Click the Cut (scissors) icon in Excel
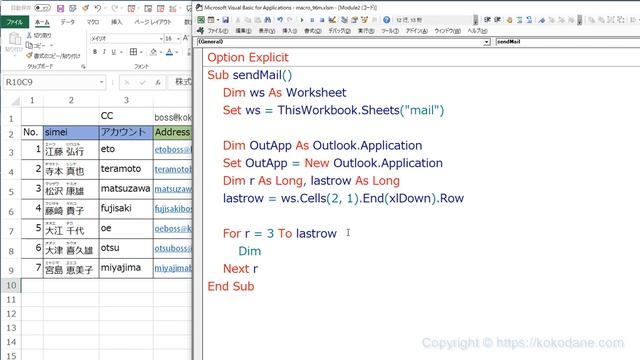The width and height of the screenshot is (640, 360). (29, 36)
